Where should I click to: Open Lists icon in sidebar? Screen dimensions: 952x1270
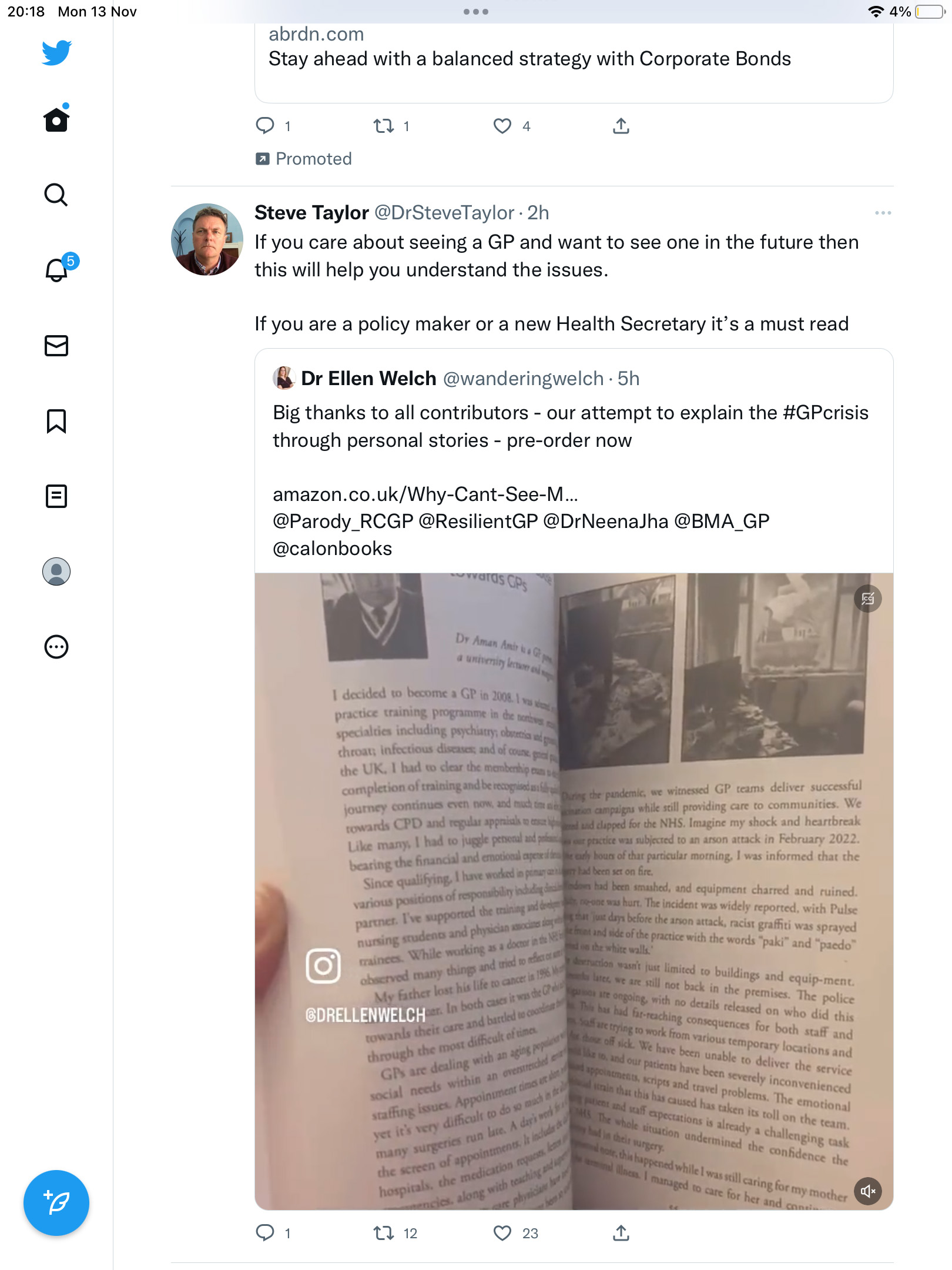56,496
